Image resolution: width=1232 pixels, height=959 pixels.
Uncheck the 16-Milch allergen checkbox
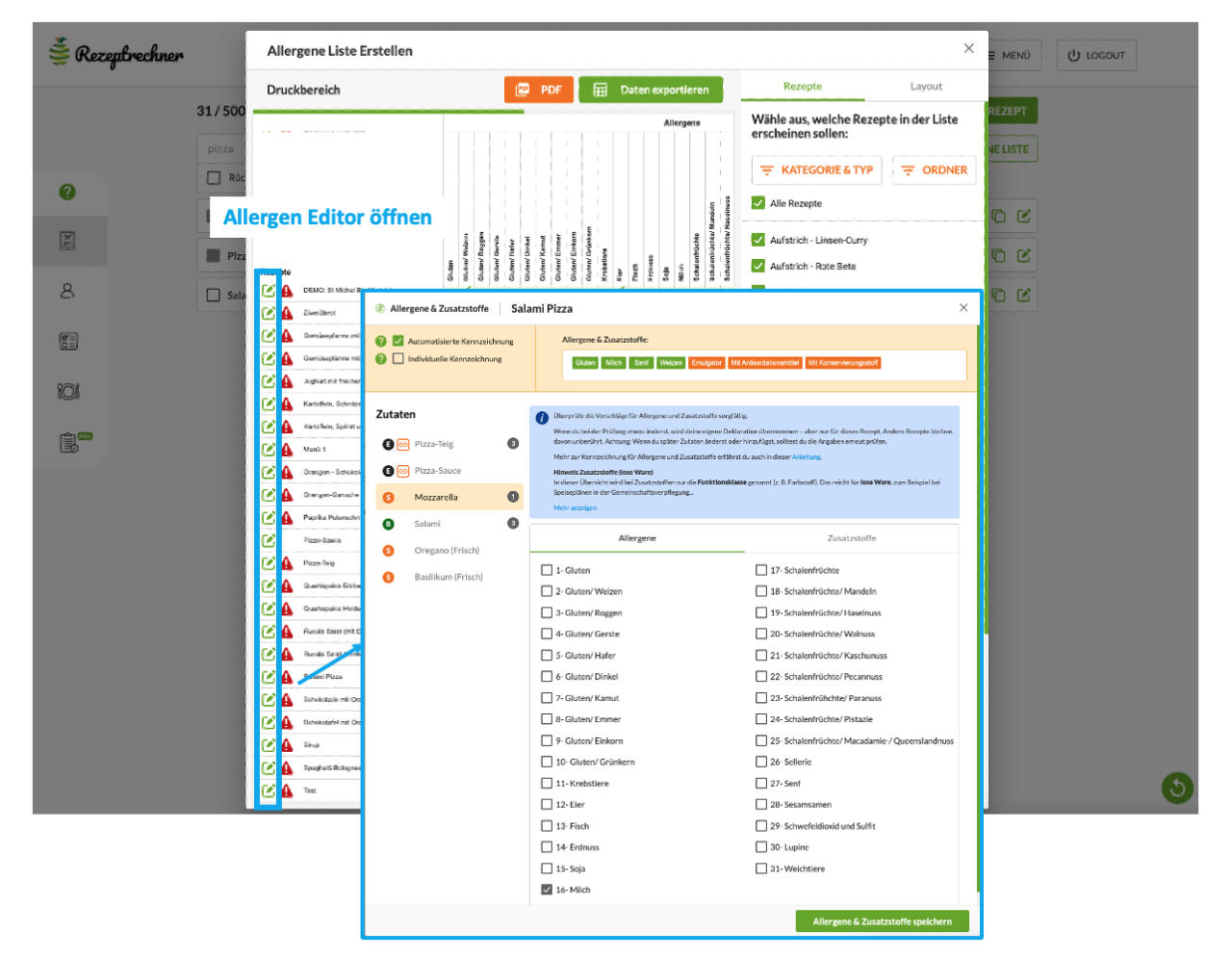[546, 890]
